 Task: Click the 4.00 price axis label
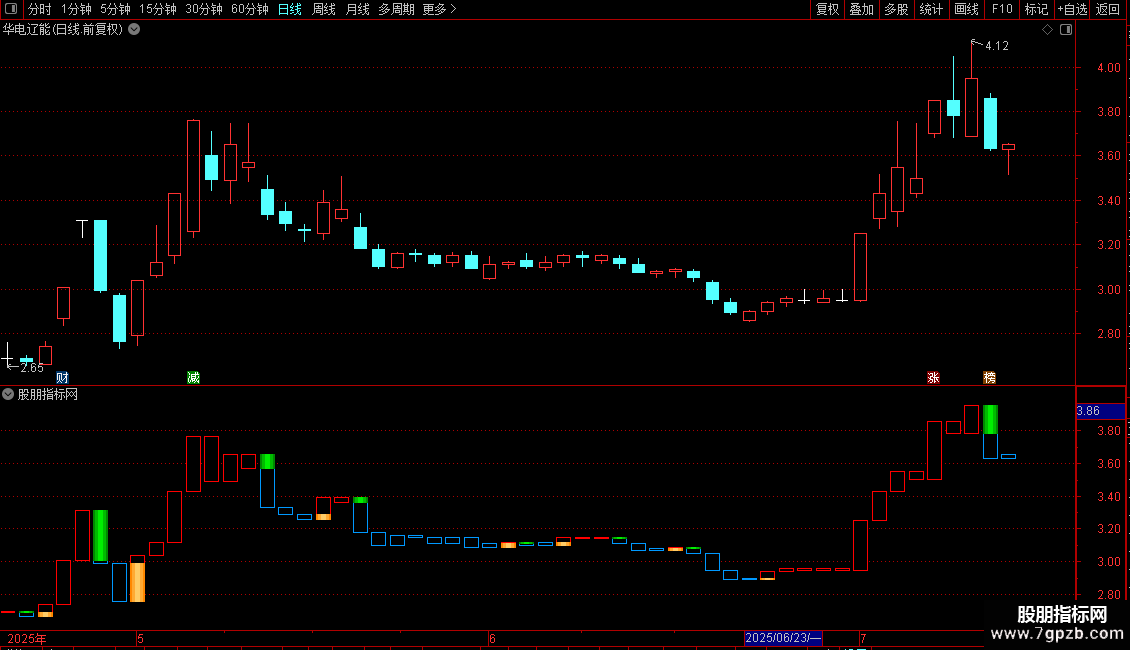1108,68
